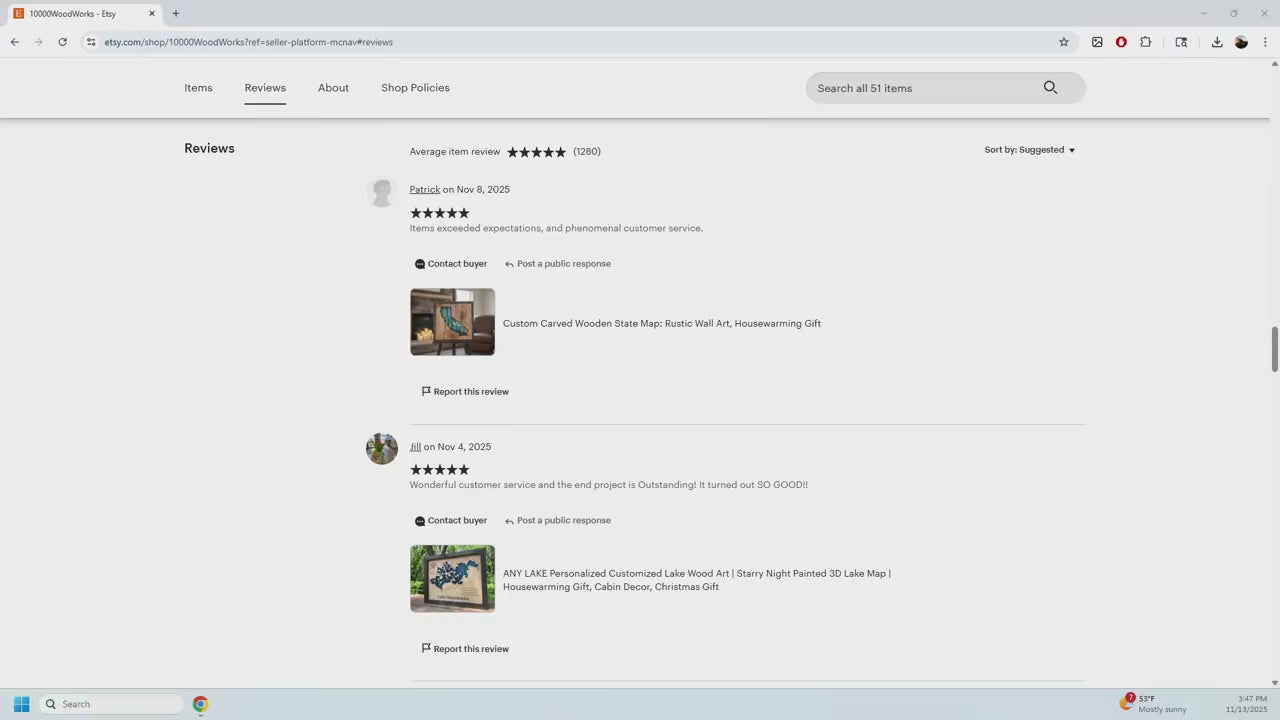The image size is (1280, 720).
Task: Open the browser extensions puzzle icon
Action: (1146, 42)
